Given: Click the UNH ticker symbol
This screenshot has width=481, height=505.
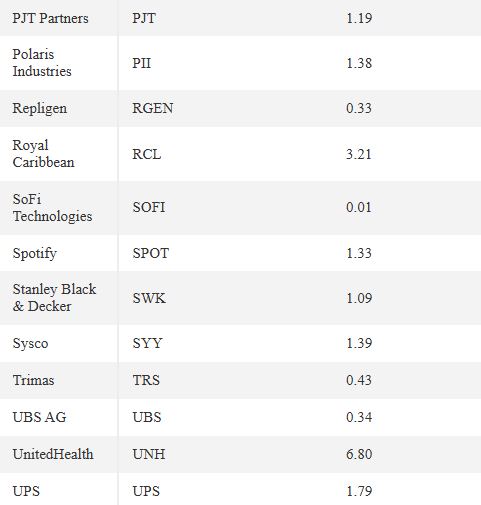Looking at the screenshot, I should click(x=149, y=454).
